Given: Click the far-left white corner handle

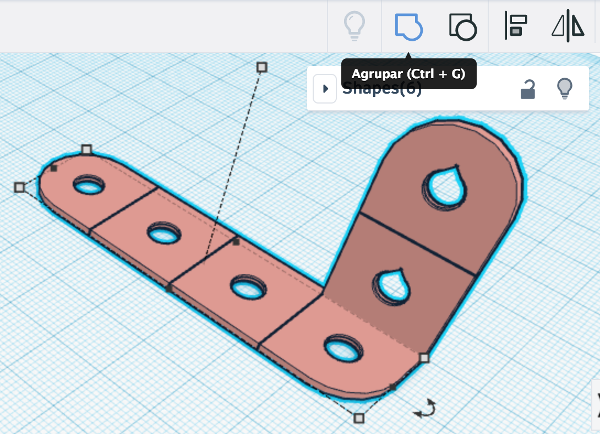Looking at the screenshot, I should point(19,187).
